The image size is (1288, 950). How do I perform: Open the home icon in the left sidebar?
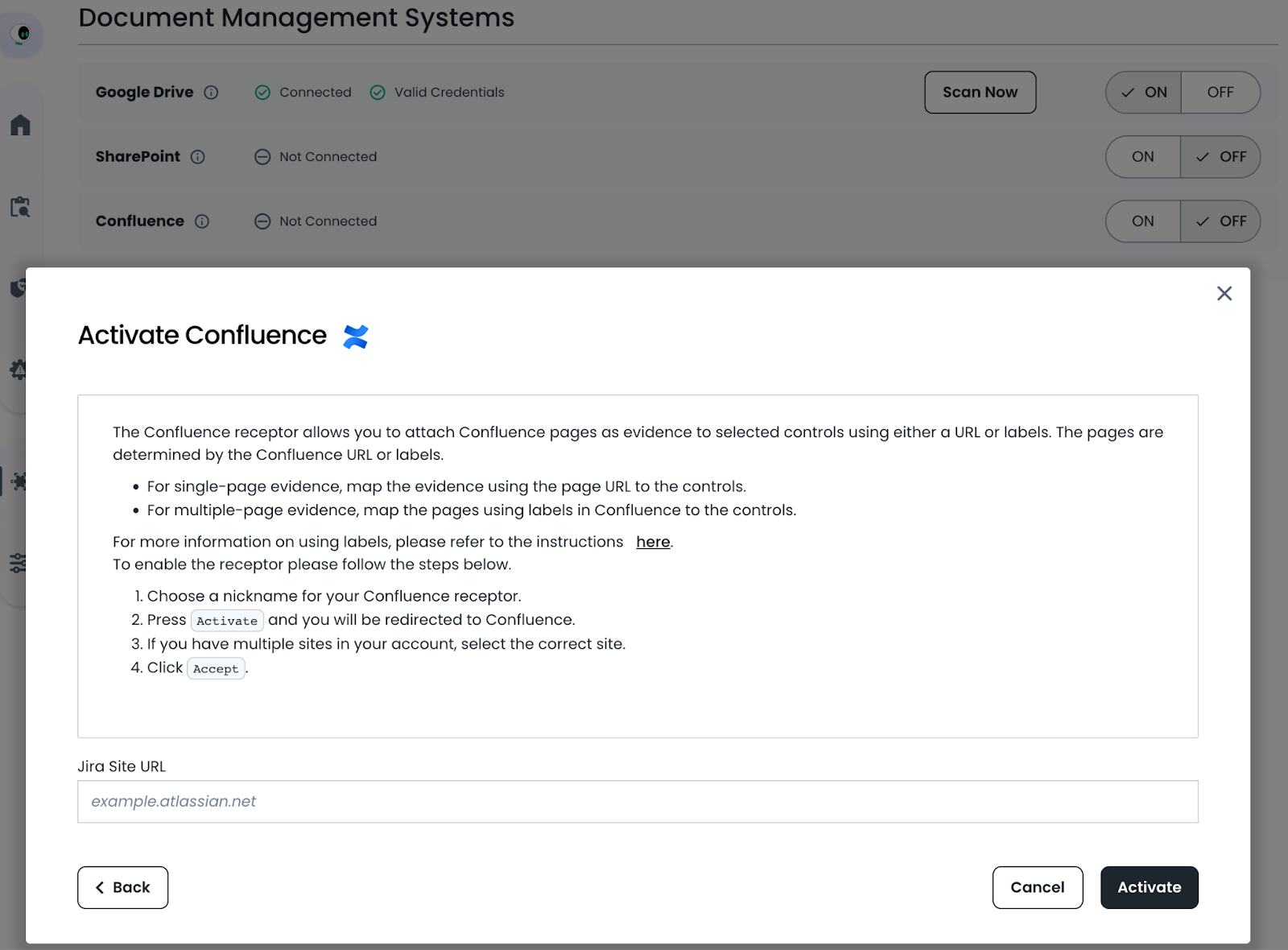(20, 125)
